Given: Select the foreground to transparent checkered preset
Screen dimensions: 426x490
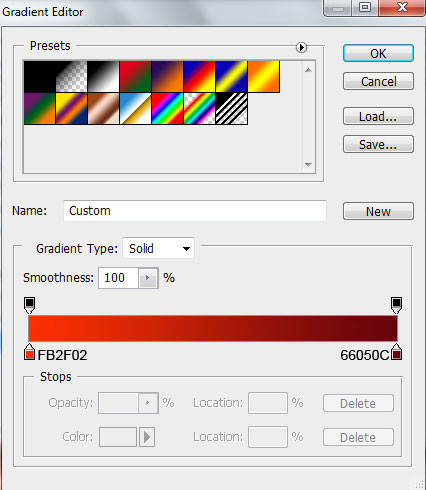Looking at the screenshot, I should [x=71, y=77].
